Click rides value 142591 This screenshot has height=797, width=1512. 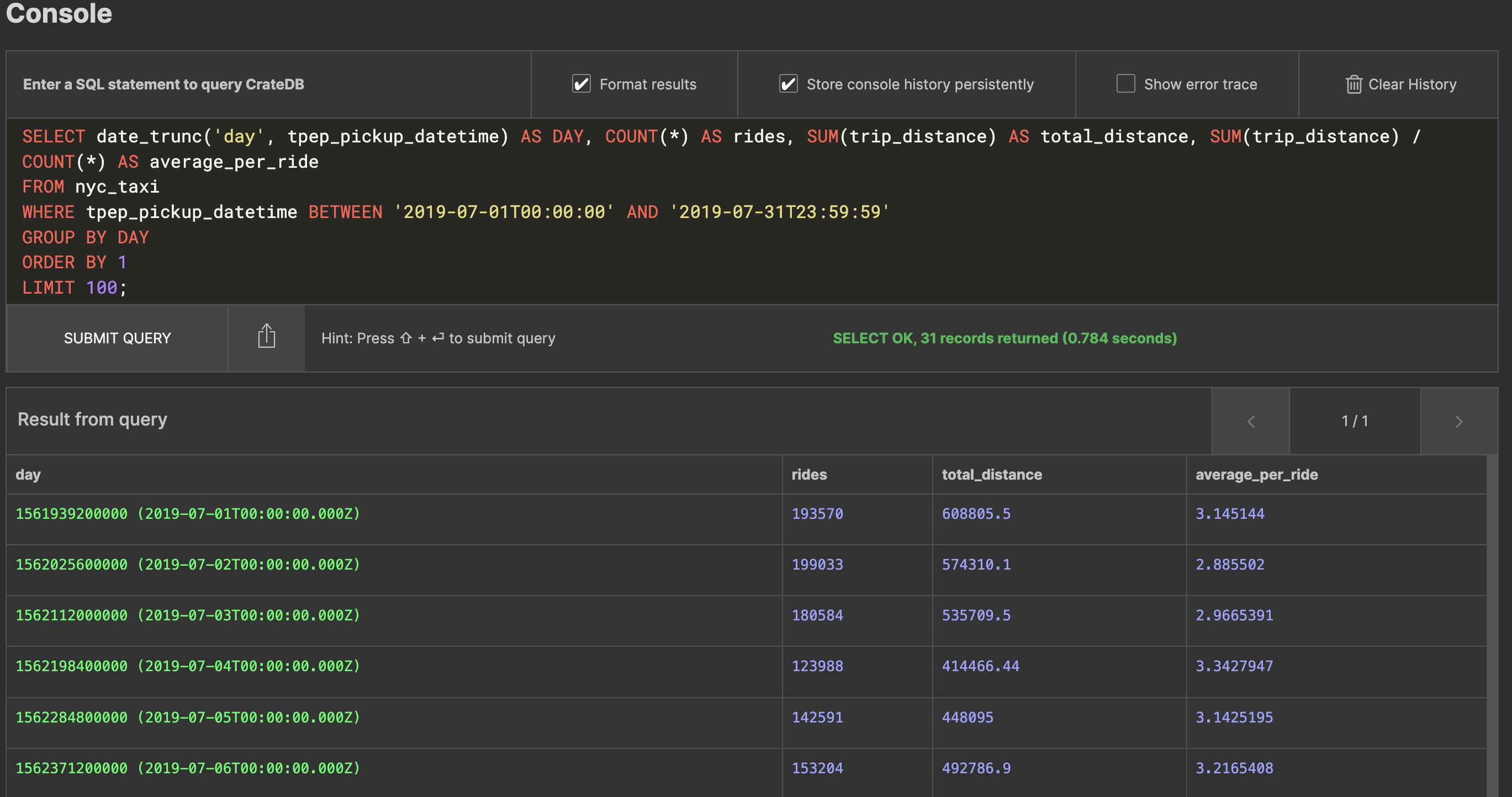[x=817, y=717]
